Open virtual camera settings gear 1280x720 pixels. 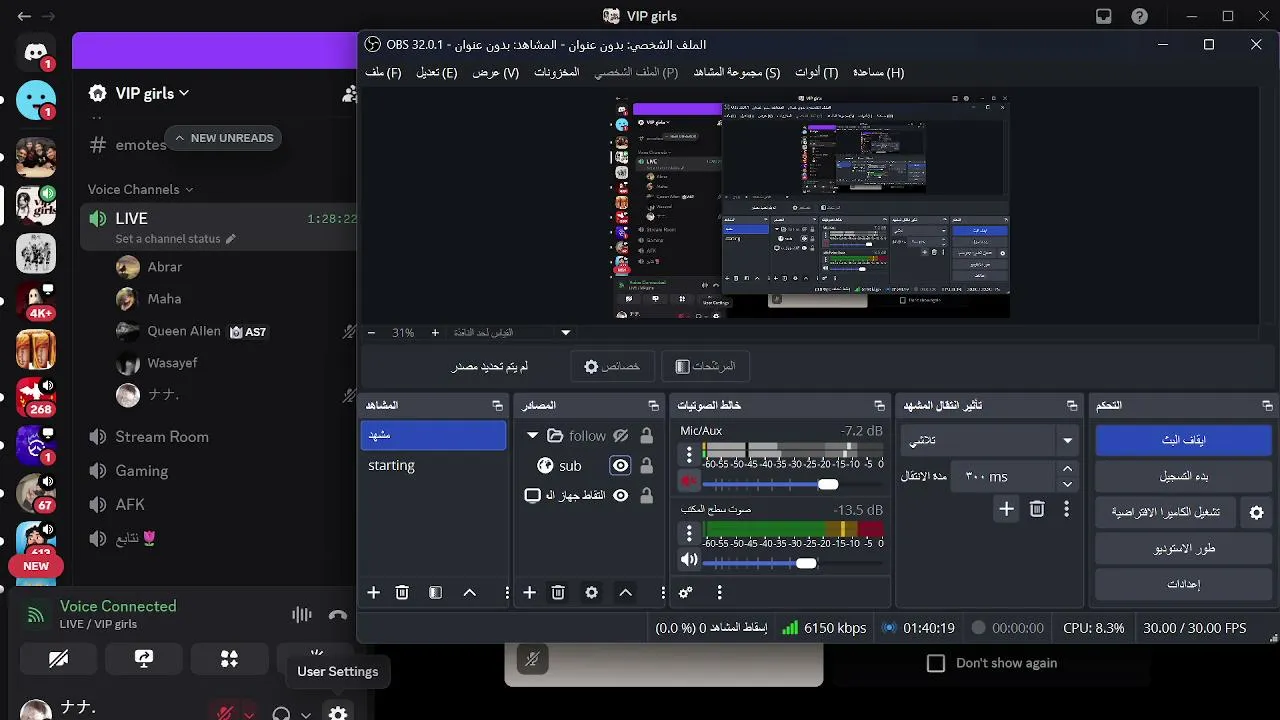(1257, 513)
